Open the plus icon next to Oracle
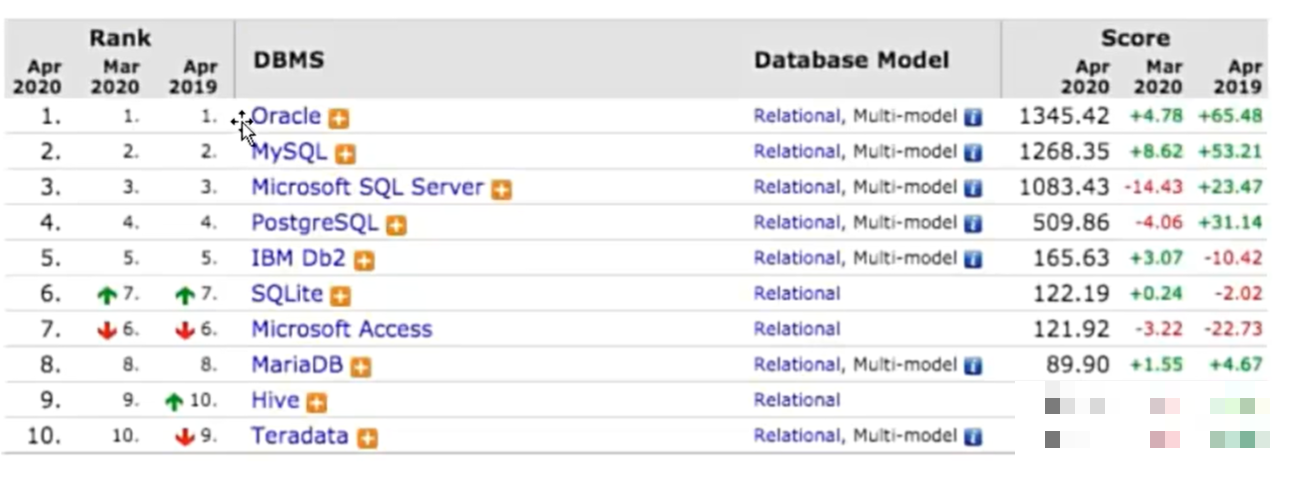The width and height of the screenshot is (1315, 481). [339, 119]
